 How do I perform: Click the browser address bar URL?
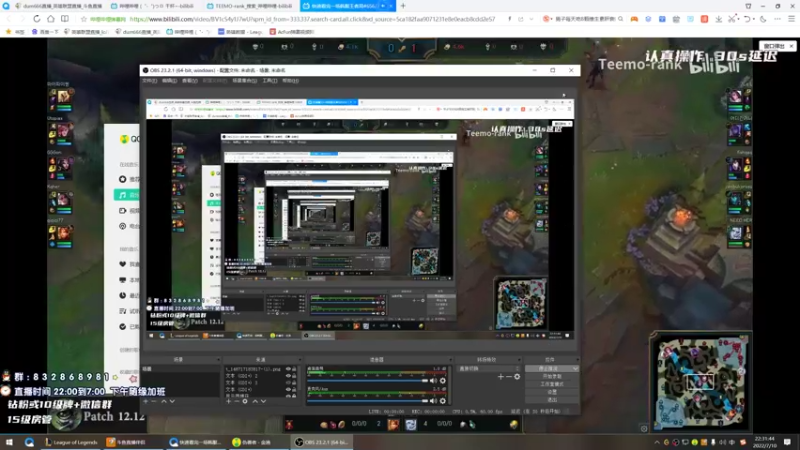312,19
